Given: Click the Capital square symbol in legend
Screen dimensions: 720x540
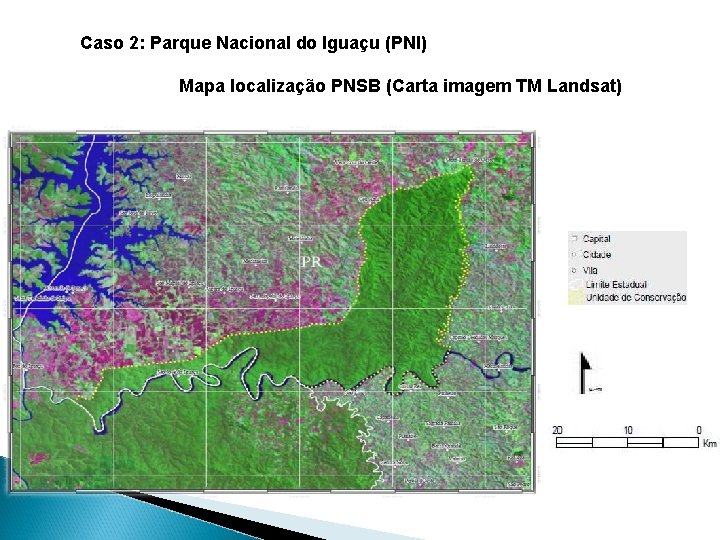Looking at the screenshot, I should click(x=574, y=238).
